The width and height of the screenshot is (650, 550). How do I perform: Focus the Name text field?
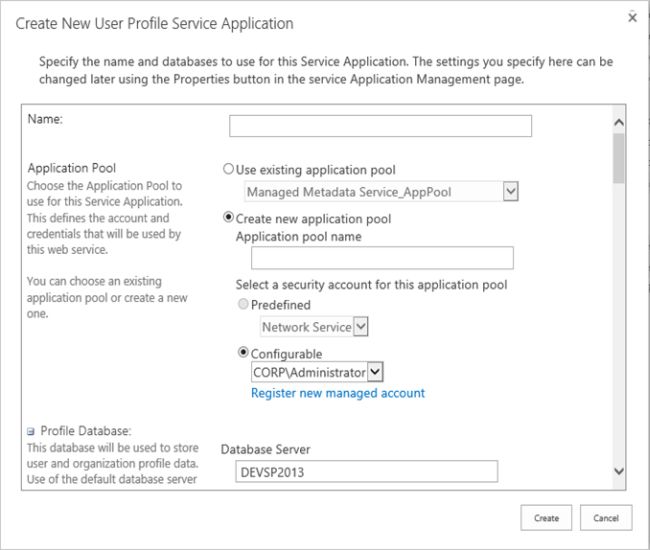coord(380,126)
